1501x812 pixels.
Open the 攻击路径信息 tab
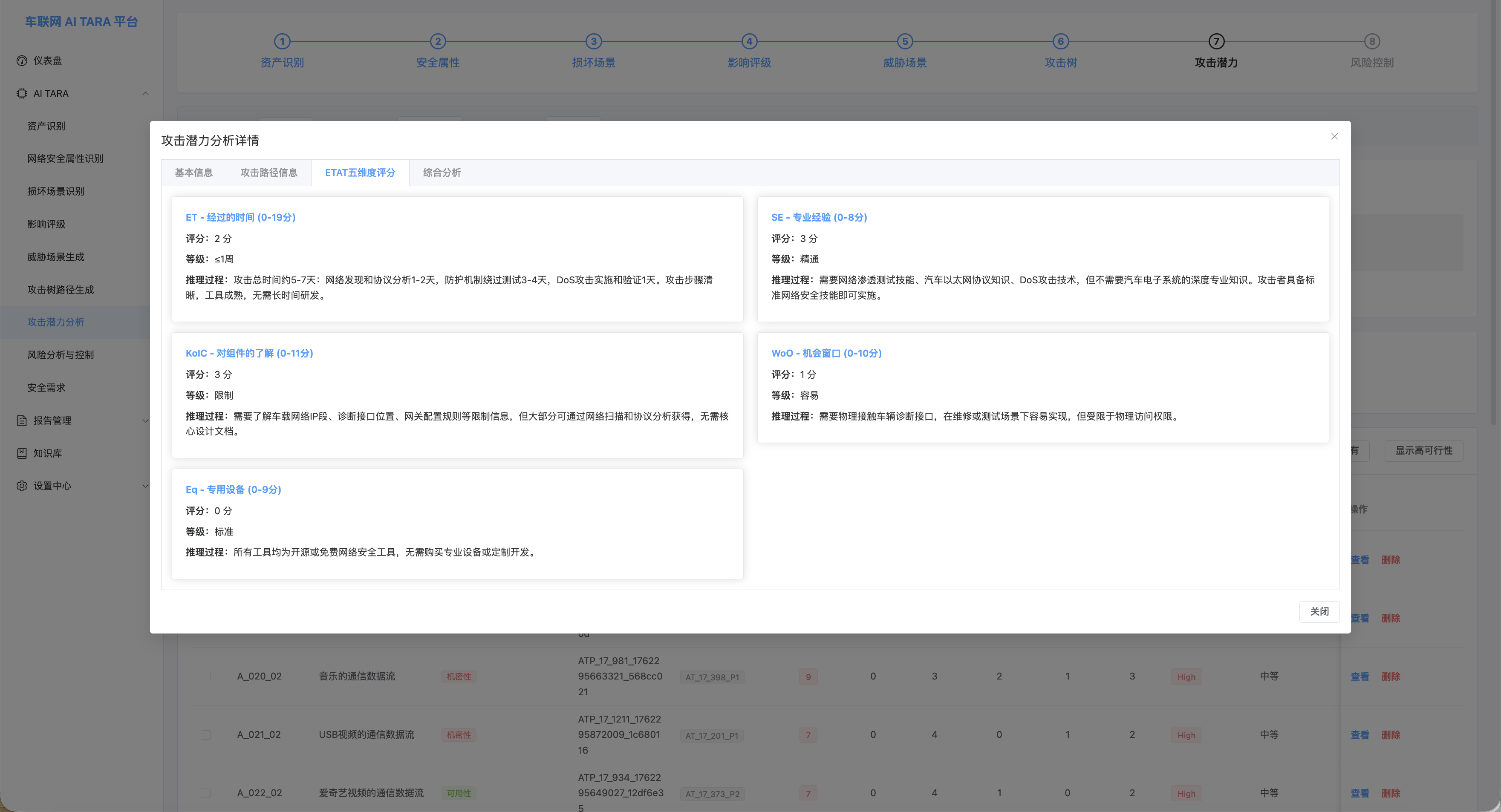[x=268, y=173]
